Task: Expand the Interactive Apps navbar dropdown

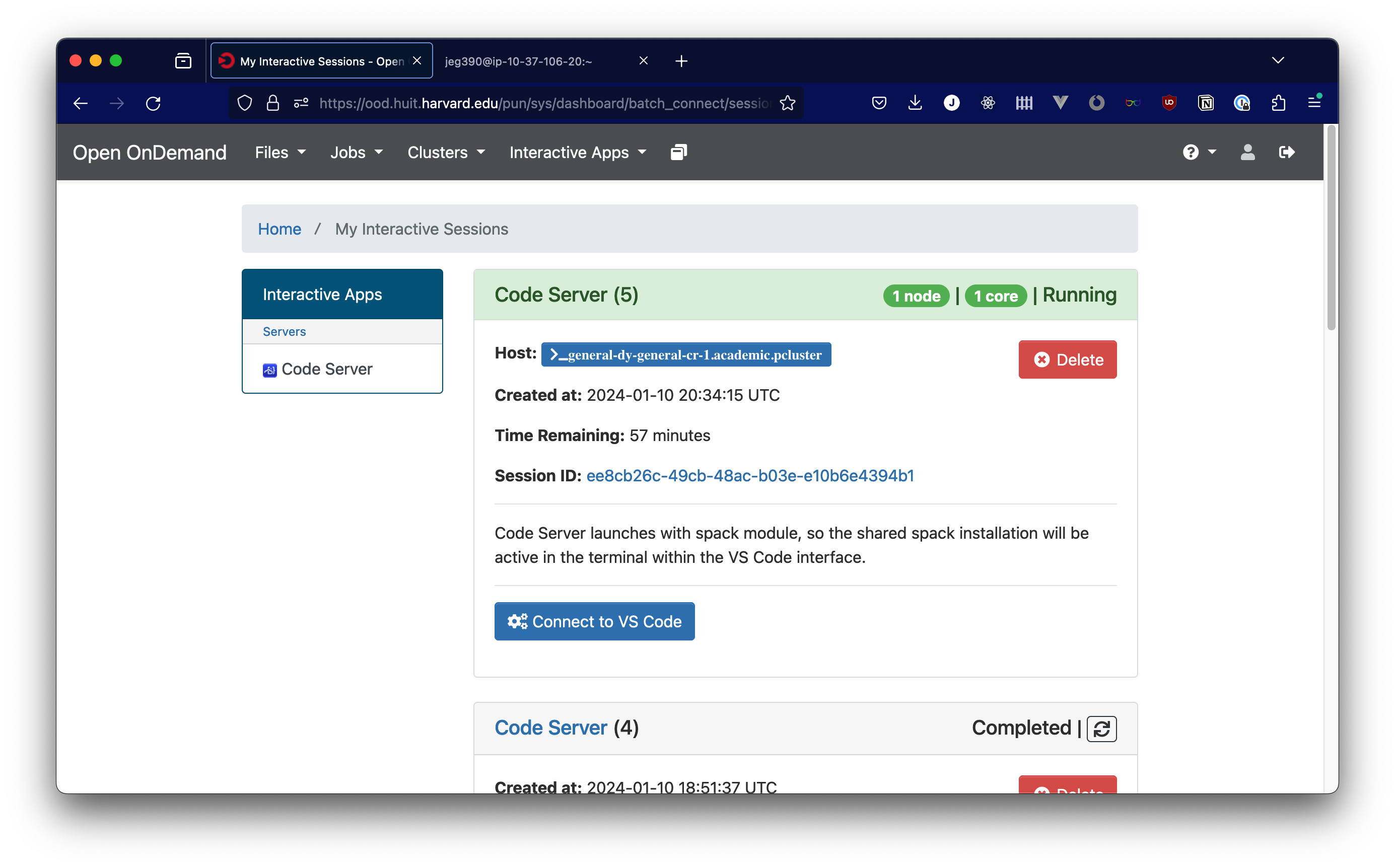Action: [x=578, y=152]
